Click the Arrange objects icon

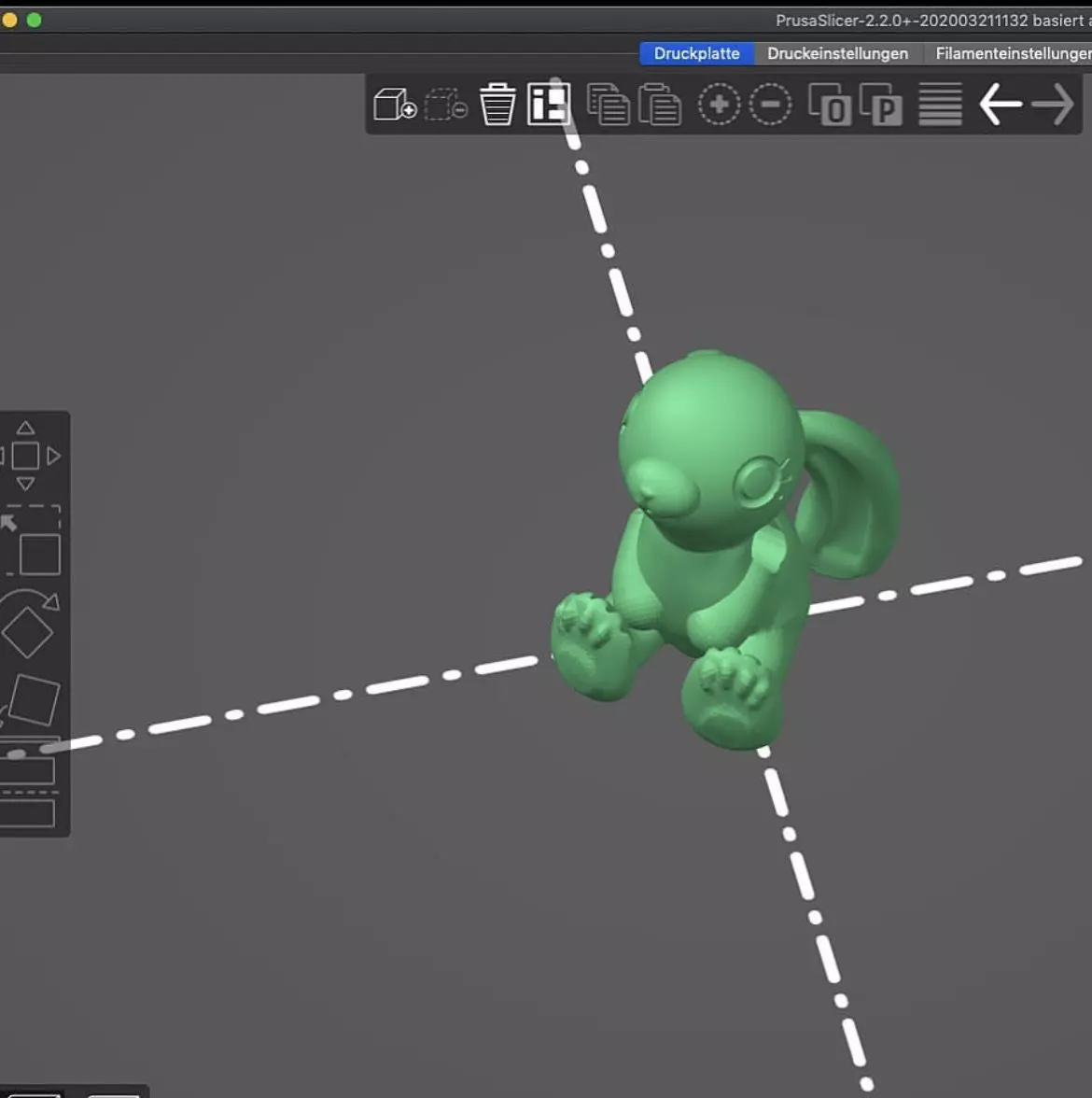tap(549, 105)
